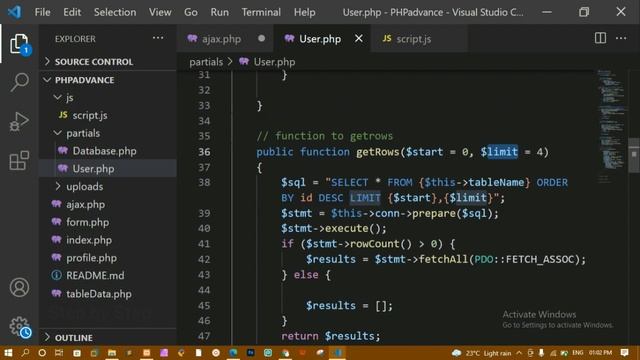Click the highlighted LIMIT keyword in SQL

pos(365,198)
